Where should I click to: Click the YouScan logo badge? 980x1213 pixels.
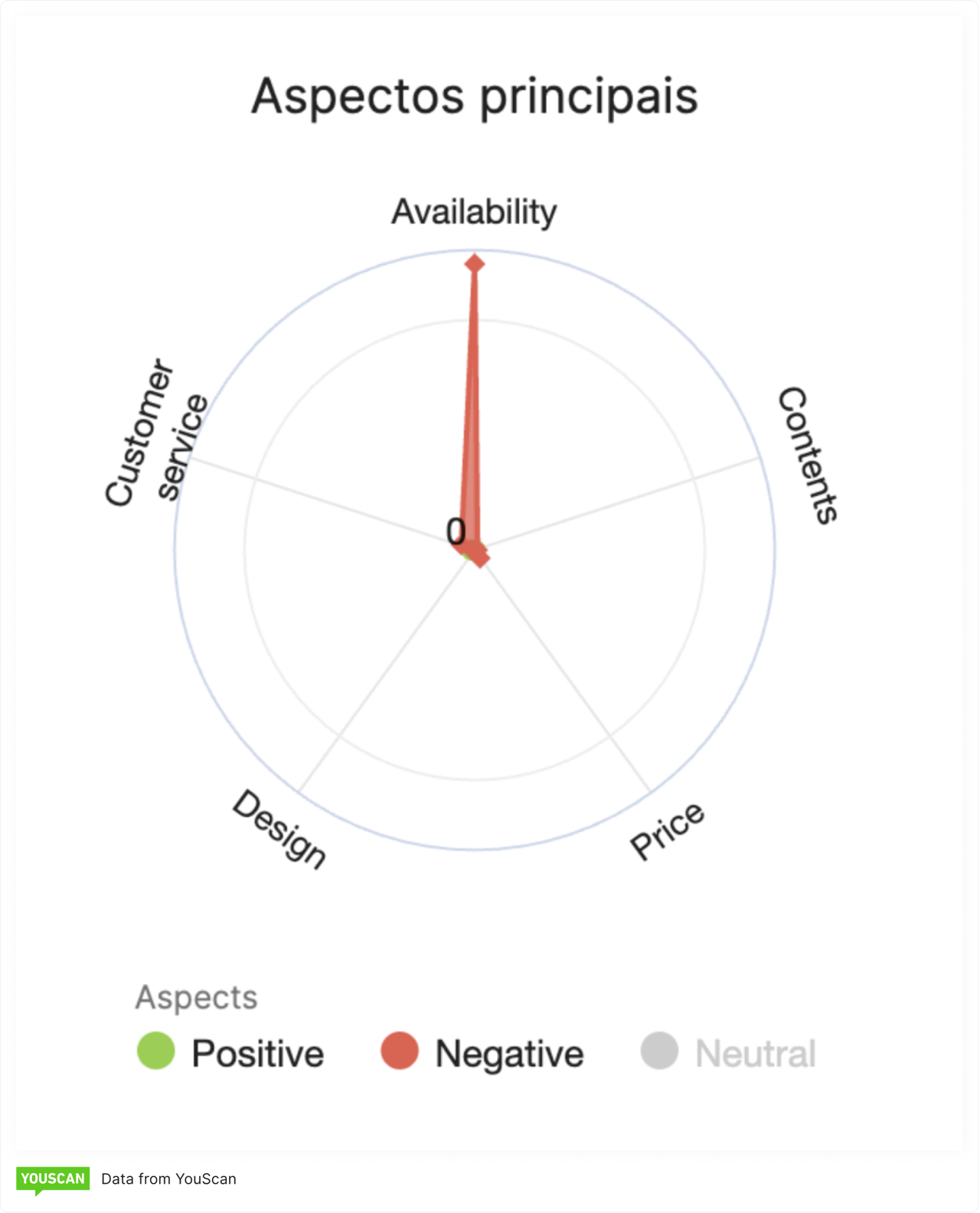point(53,1179)
